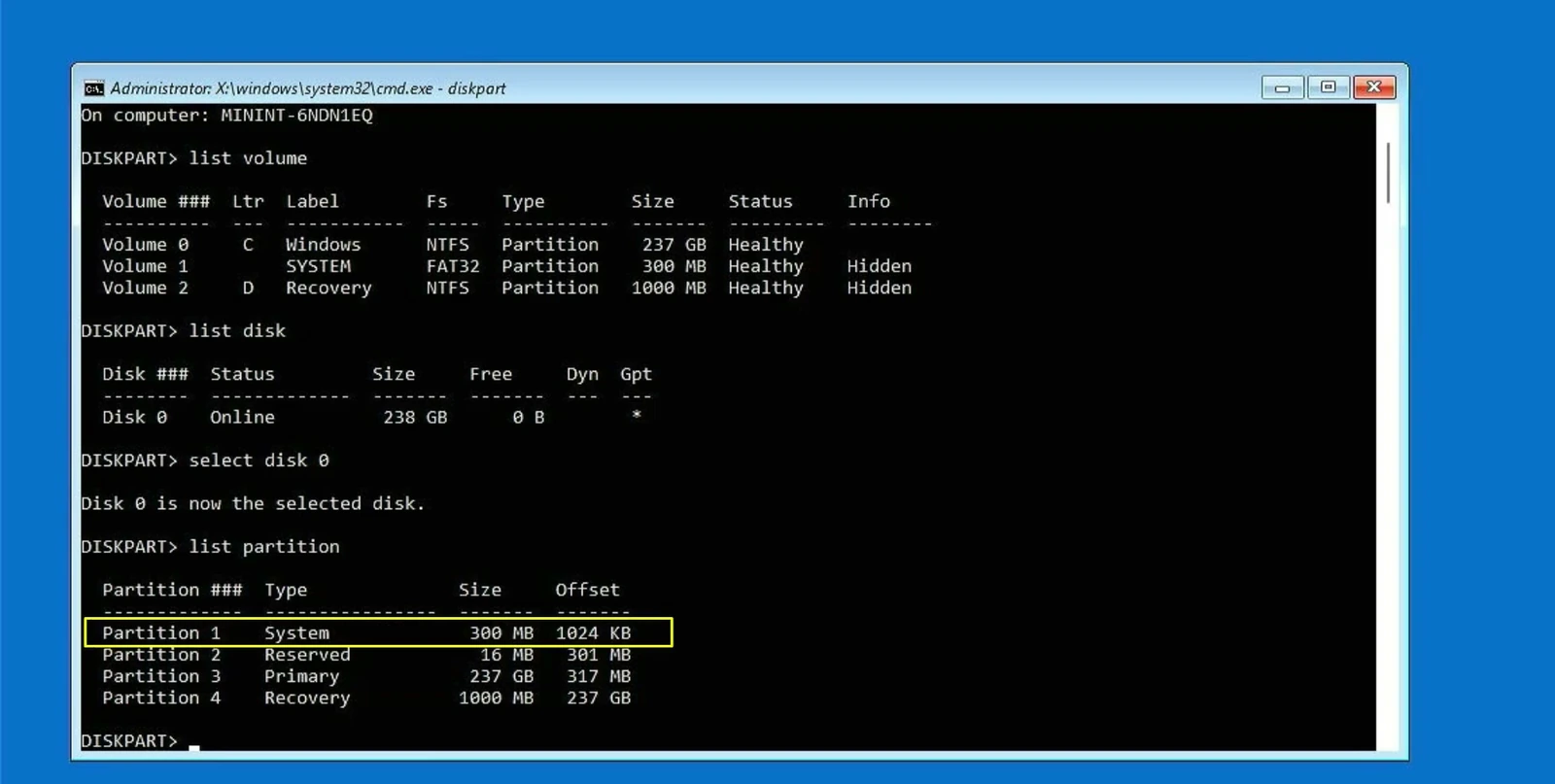Screen dimensions: 1555x784
Task: Minimize the diskpart command window
Action: pos(1282,87)
